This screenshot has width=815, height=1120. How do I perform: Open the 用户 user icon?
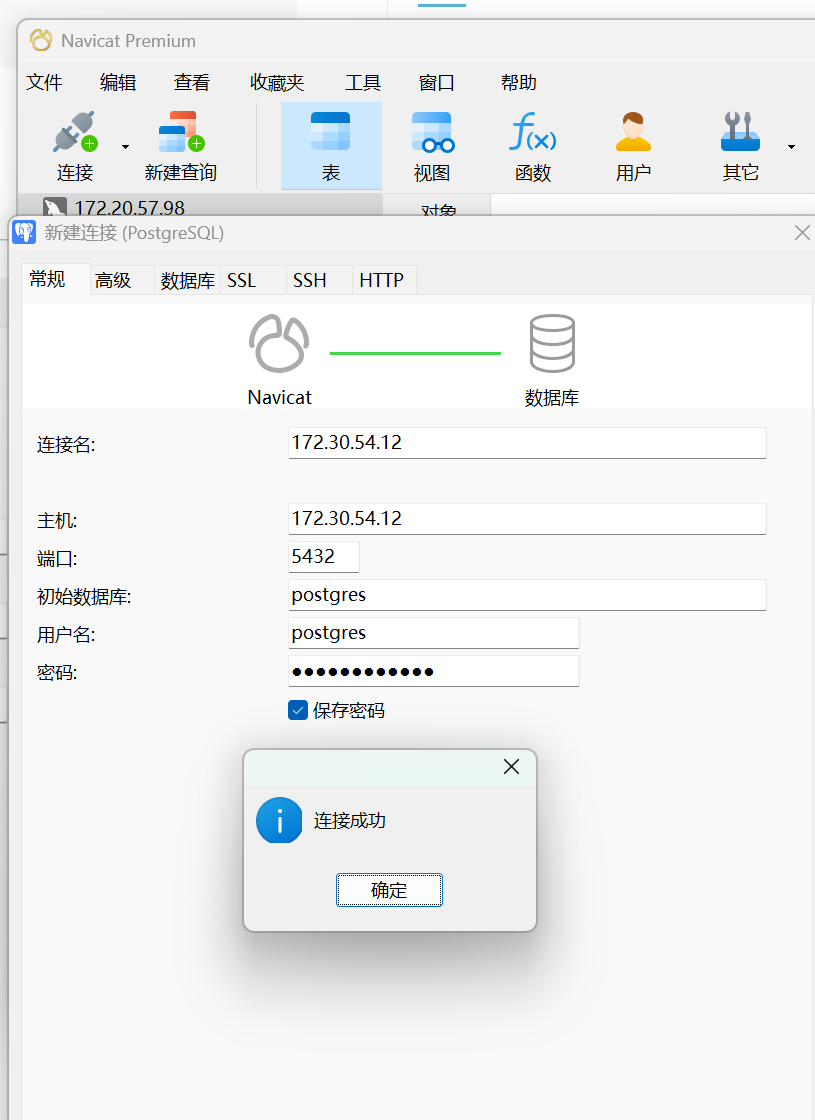tap(634, 132)
